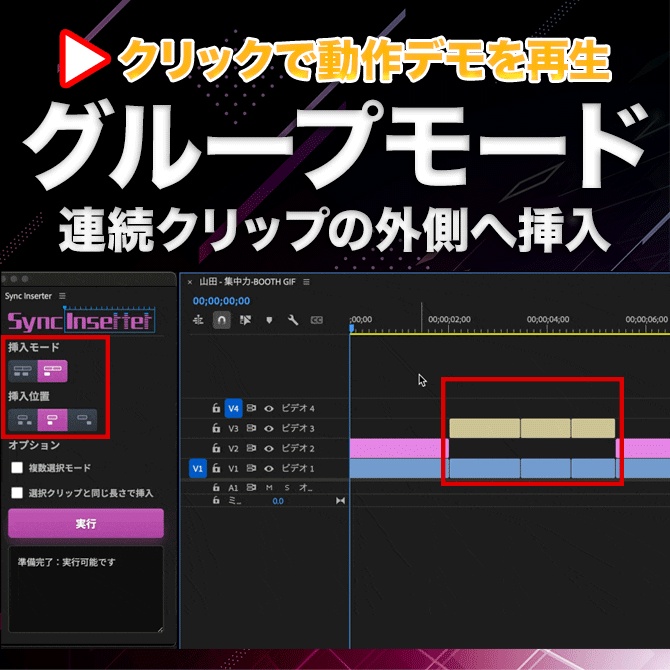
Task: Enable the 複数選択モード checkbox
Action: click(x=17, y=467)
